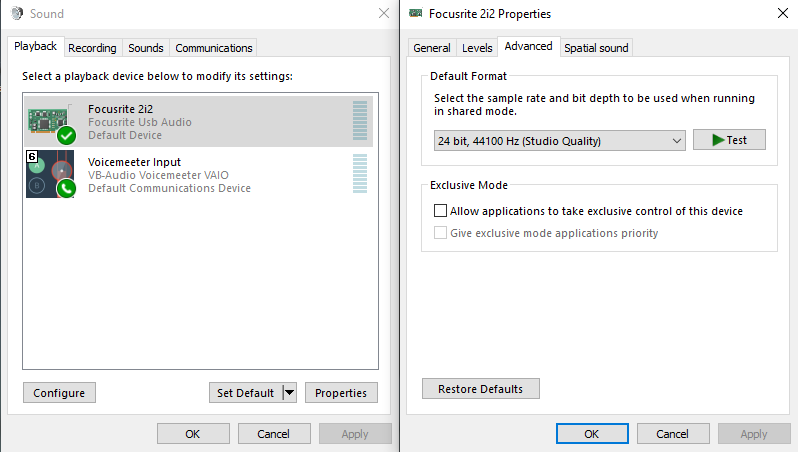Click the Focusrite 2i2 volume level meter
Viewport: 798px width, 452px height.
click(360, 121)
